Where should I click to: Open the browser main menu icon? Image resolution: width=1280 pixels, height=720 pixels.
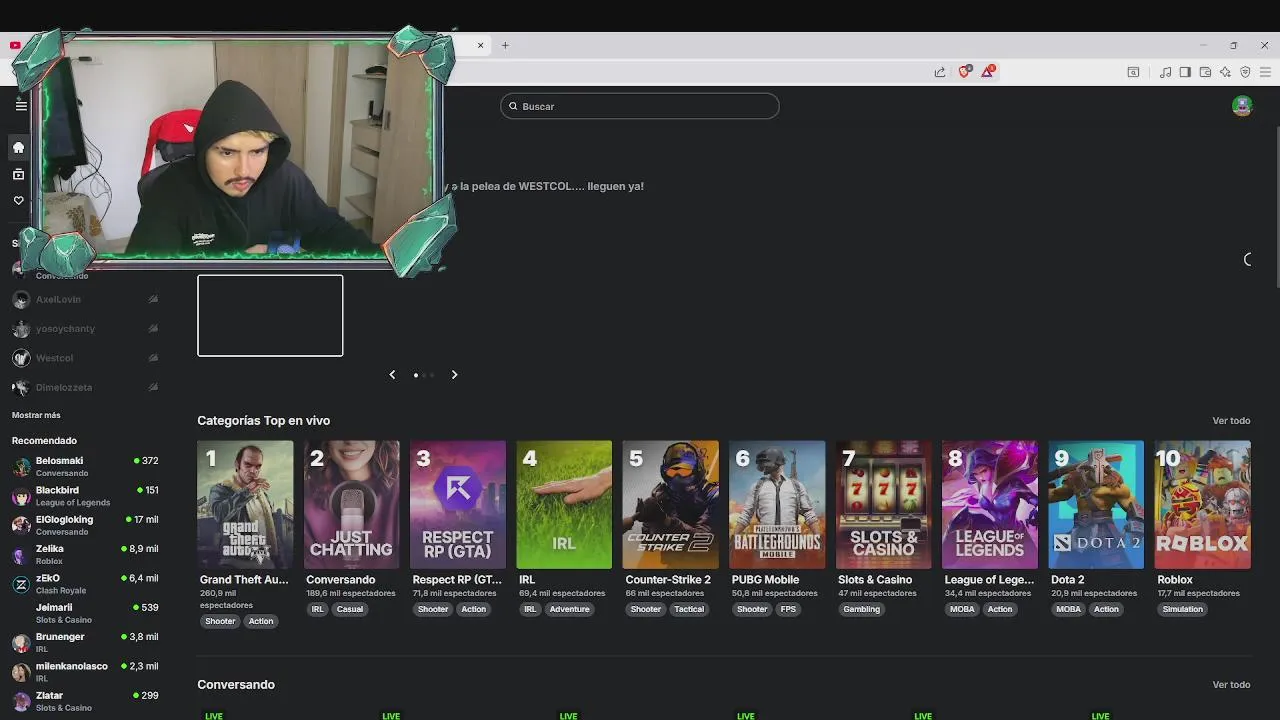[1265, 72]
